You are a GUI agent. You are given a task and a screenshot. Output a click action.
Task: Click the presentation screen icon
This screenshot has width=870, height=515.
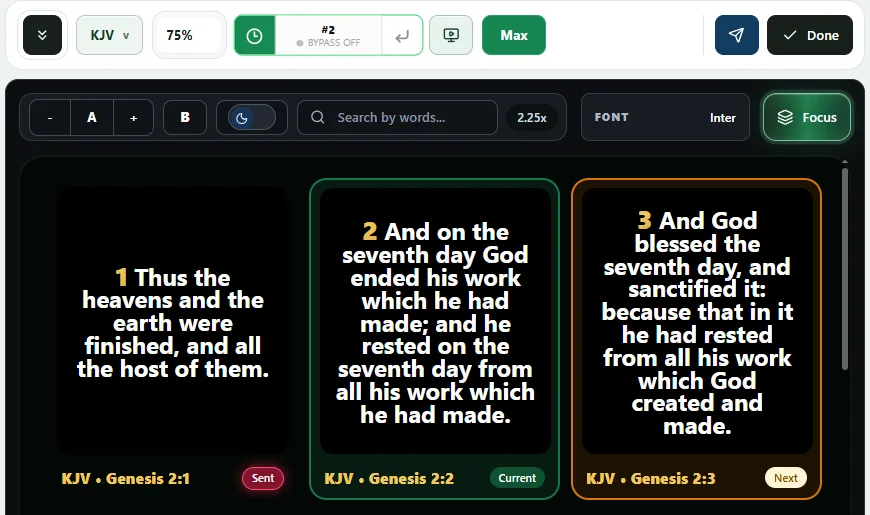(451, 36)
